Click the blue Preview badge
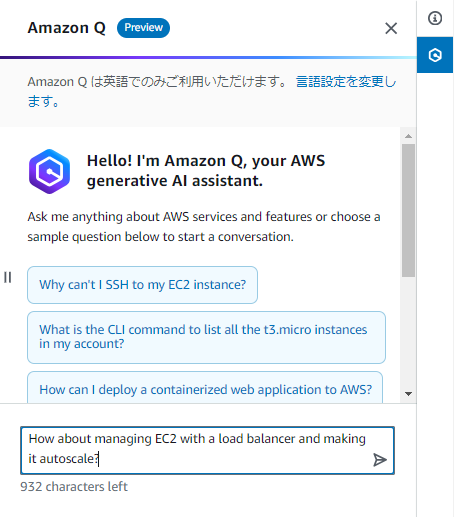The image size is (454, 517). (143, 28)
